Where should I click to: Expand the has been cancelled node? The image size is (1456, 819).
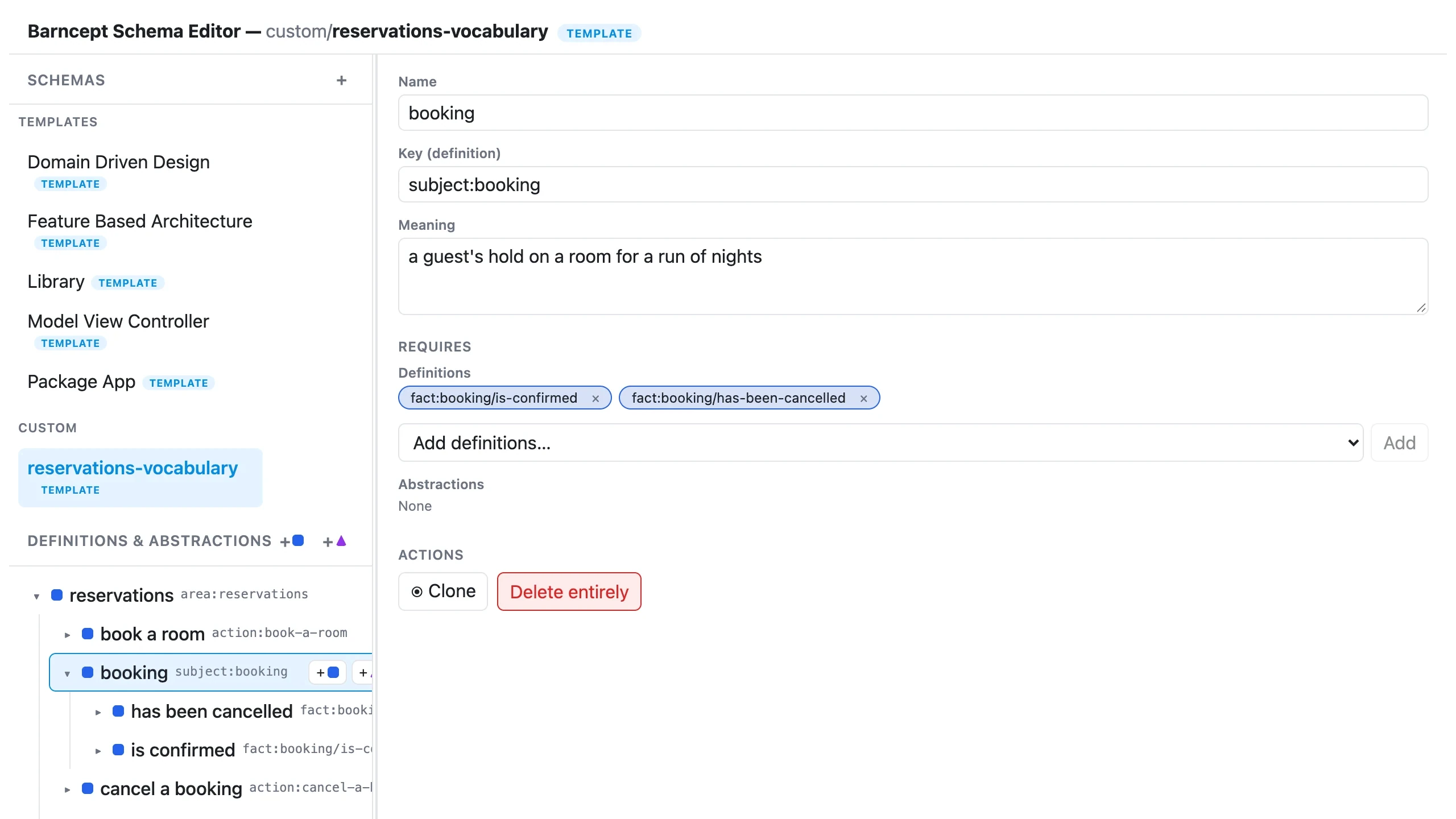(98, 712)
